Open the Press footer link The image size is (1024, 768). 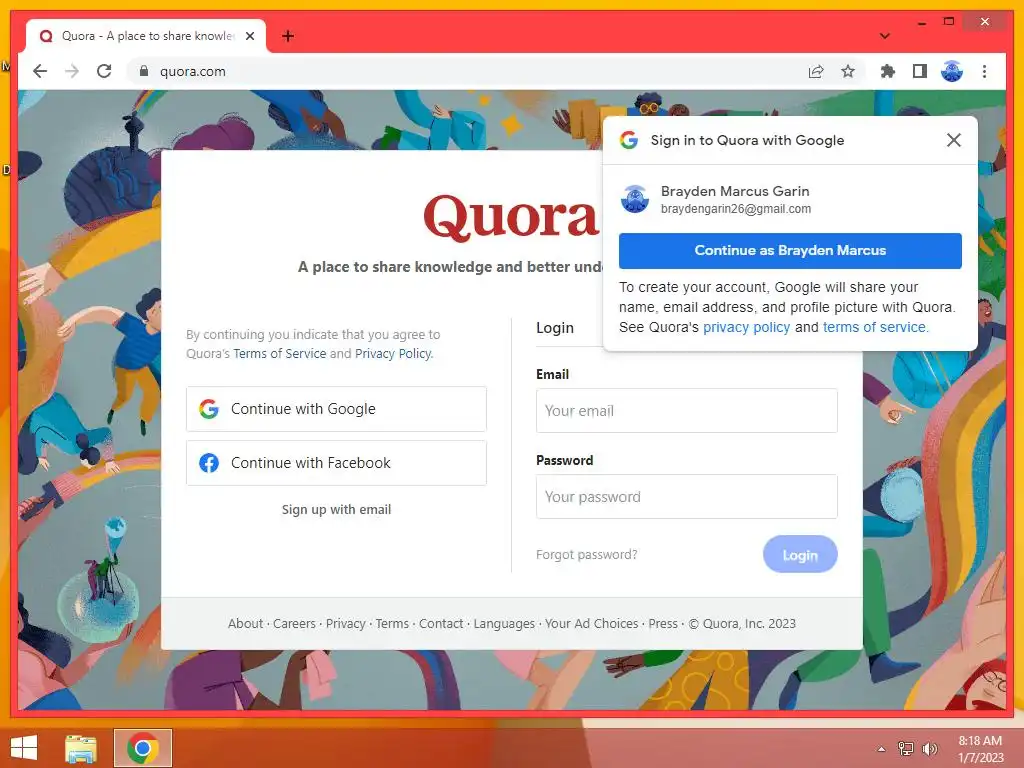pyautogui.click(x=663, y=624)
